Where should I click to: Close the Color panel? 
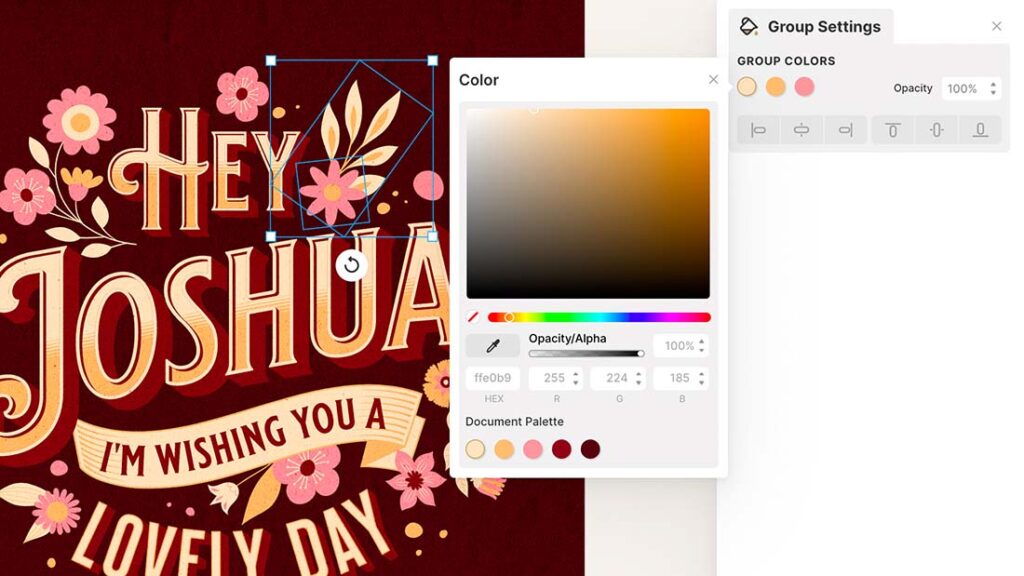(x=713, y=79)
